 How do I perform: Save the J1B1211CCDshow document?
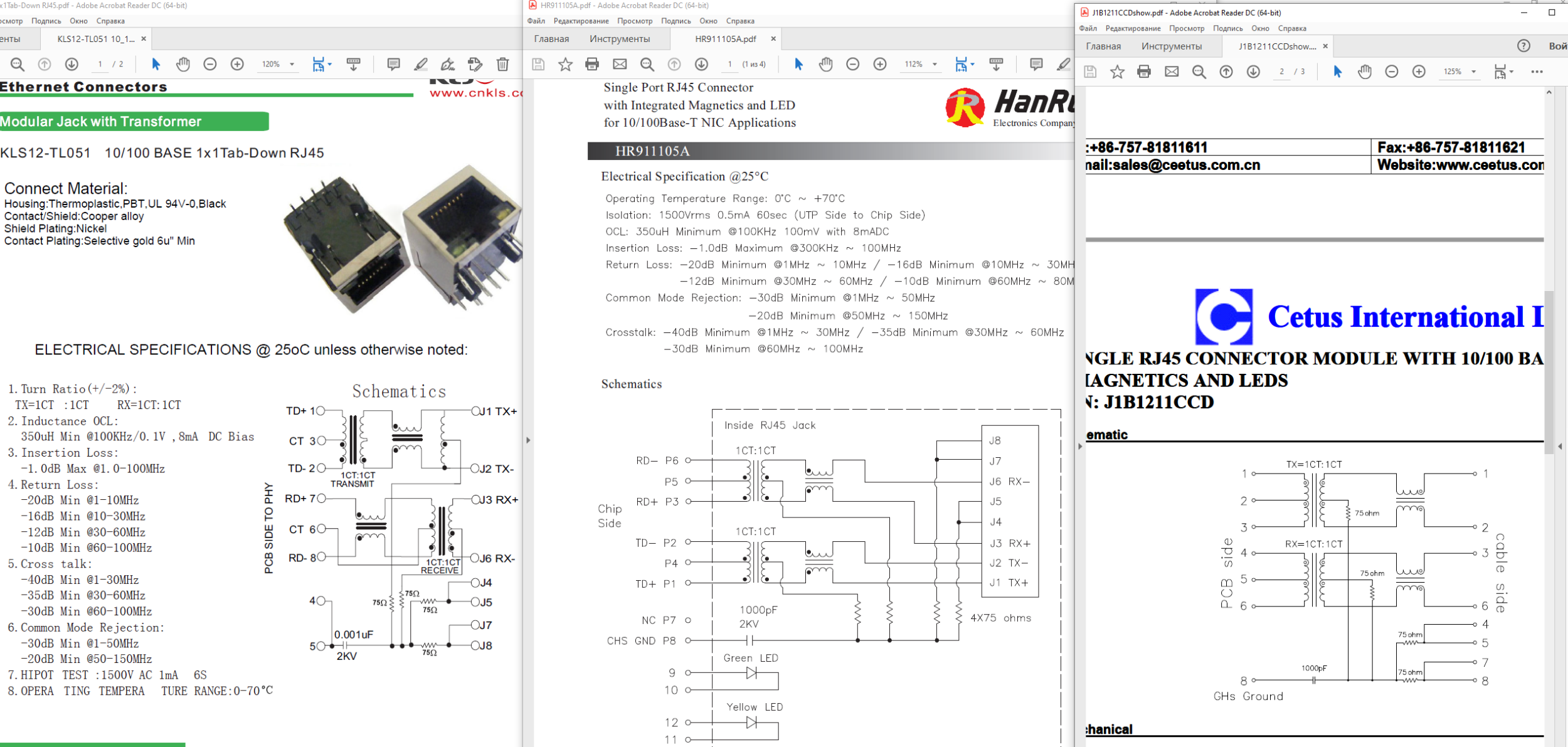[x=1090, y=72]
